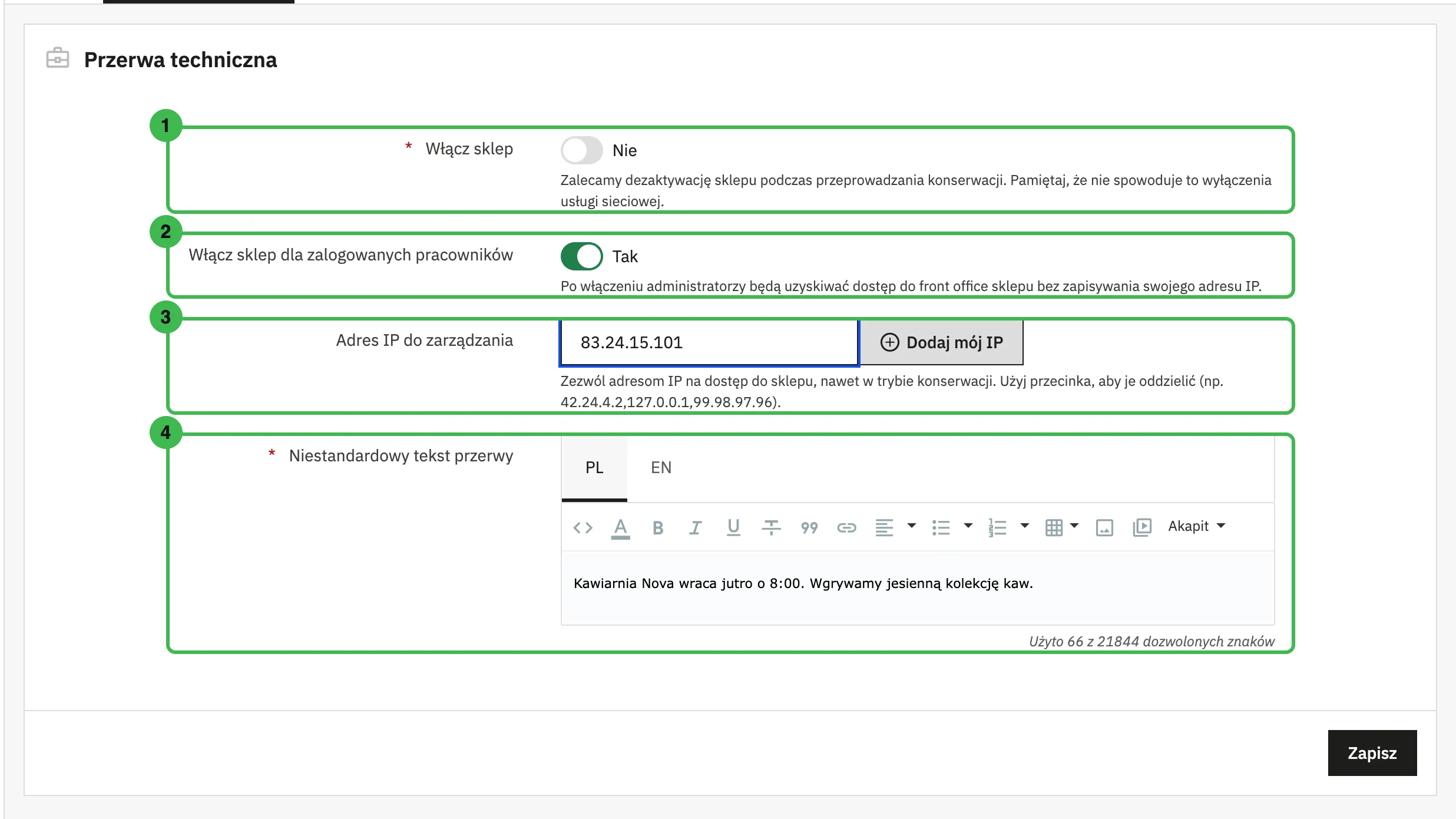Expand the numbered list options arrow
Viewport: 1456px width, 819px height.
1025,526
